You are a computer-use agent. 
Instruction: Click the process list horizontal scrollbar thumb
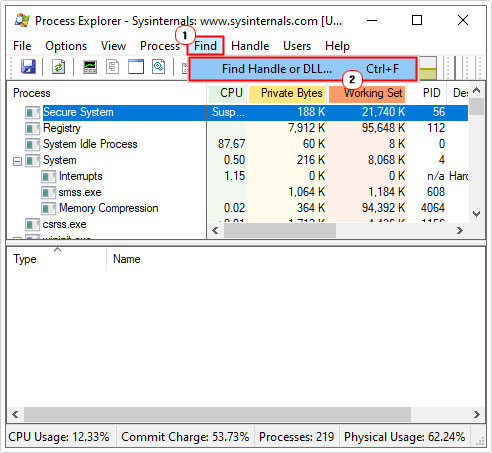point(280,231)
